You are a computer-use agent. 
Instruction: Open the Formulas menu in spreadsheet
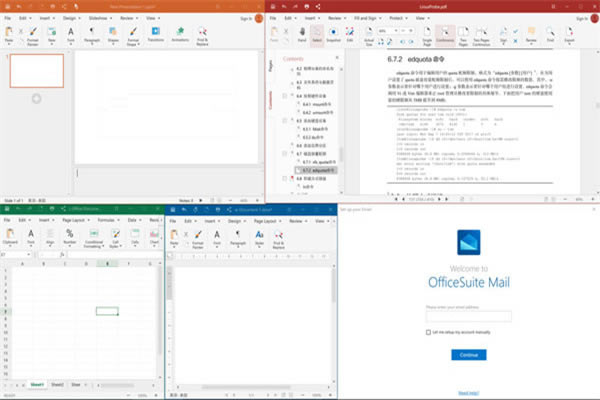point(105,219)
